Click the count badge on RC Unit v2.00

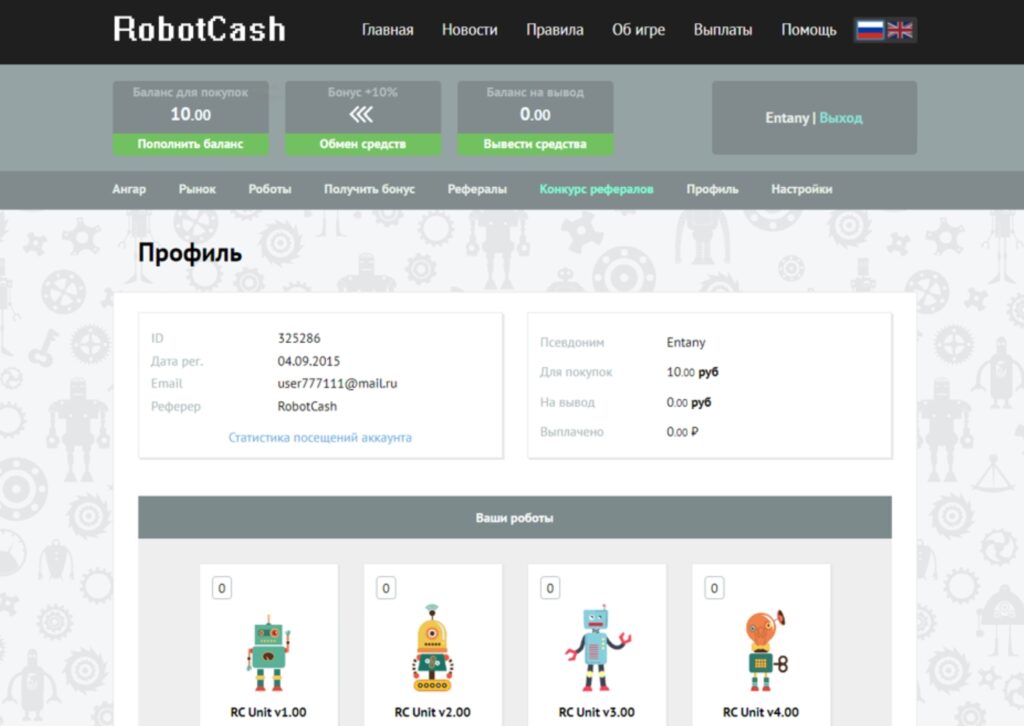[386, 588]
